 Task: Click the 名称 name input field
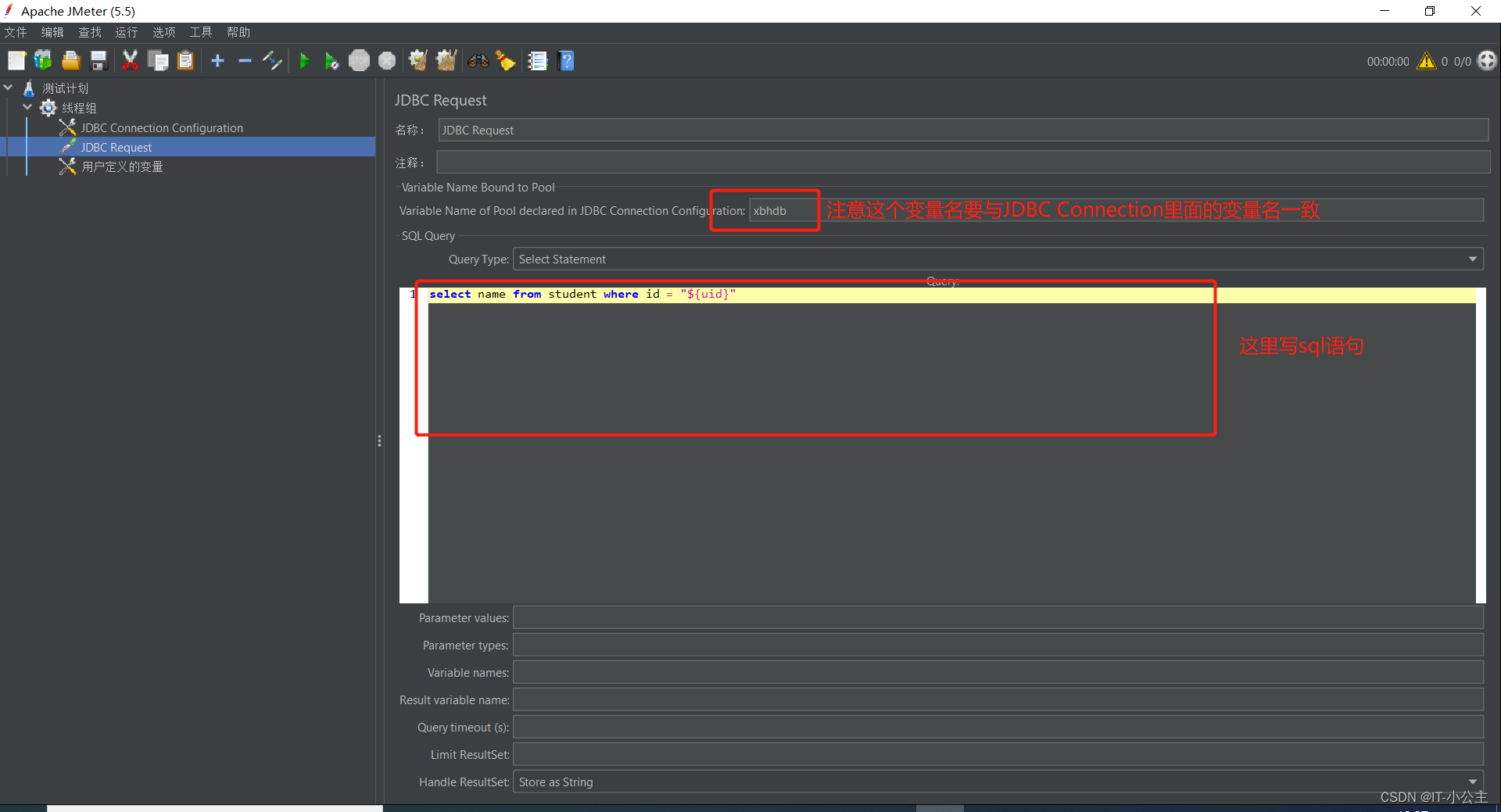(963, 131)
